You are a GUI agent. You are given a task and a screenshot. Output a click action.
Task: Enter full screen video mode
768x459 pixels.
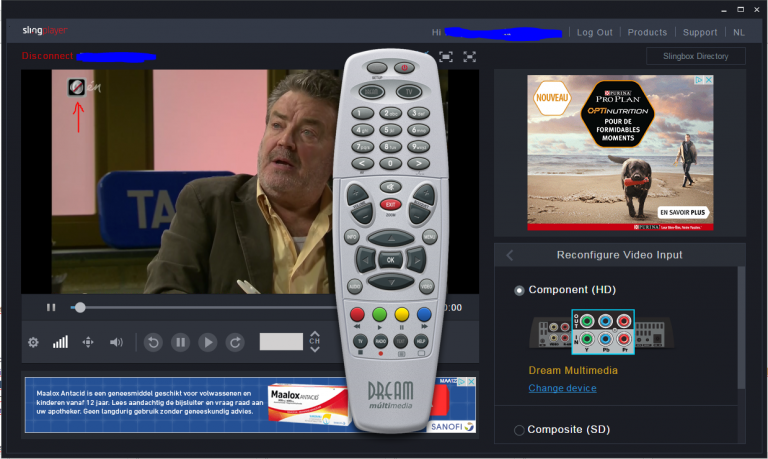tap(469, 57)
